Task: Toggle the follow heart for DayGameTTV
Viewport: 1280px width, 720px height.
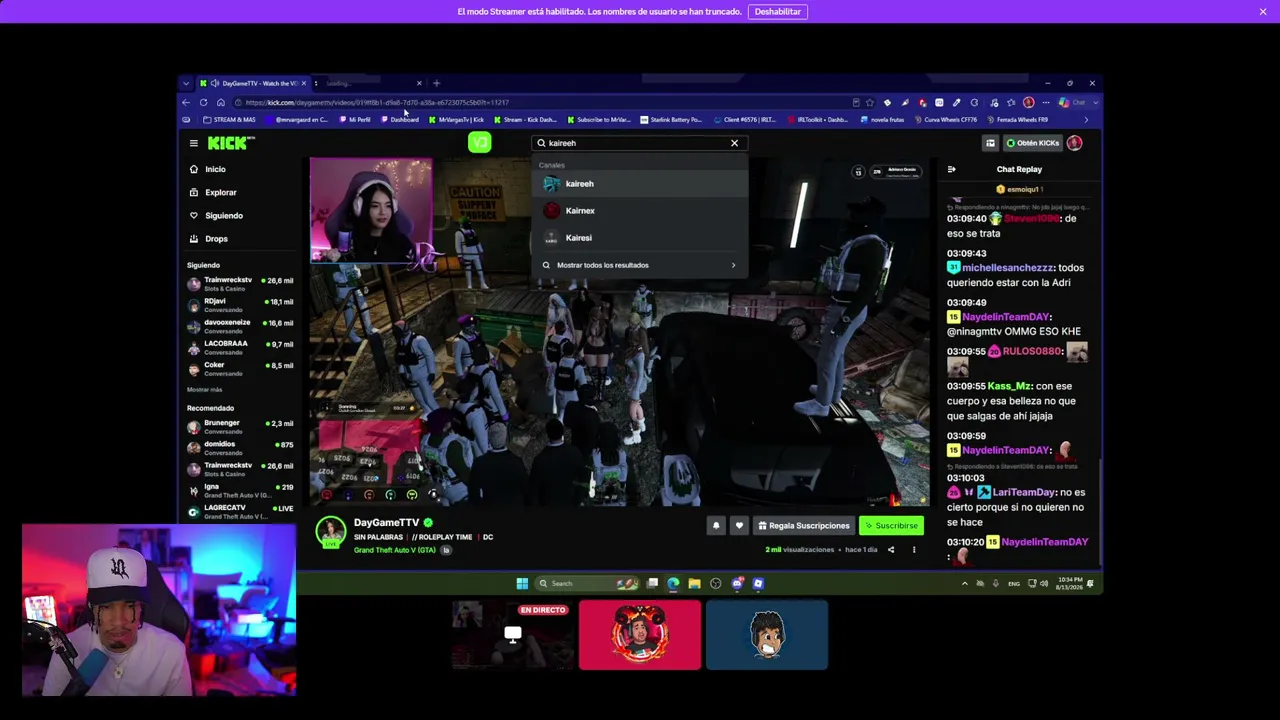Action: (739, 525)
